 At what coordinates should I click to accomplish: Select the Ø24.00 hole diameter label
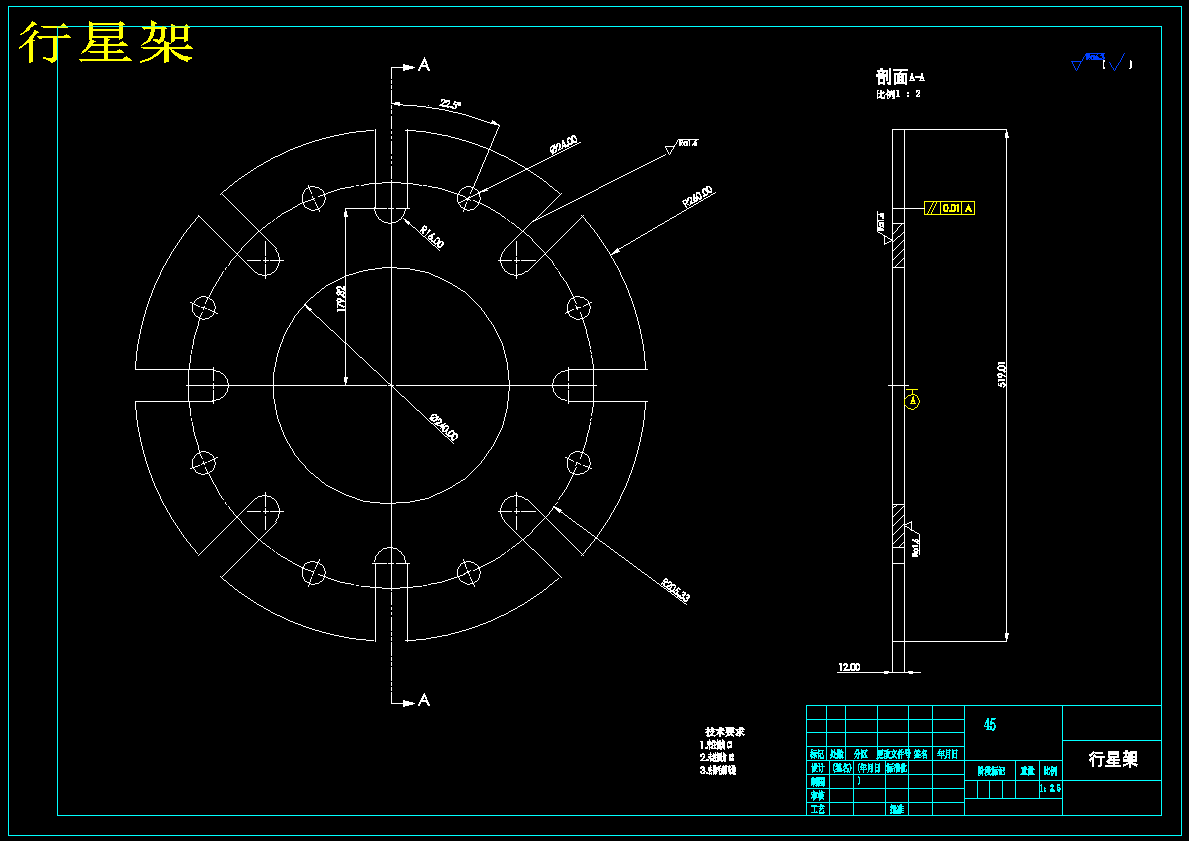[563, 144]
